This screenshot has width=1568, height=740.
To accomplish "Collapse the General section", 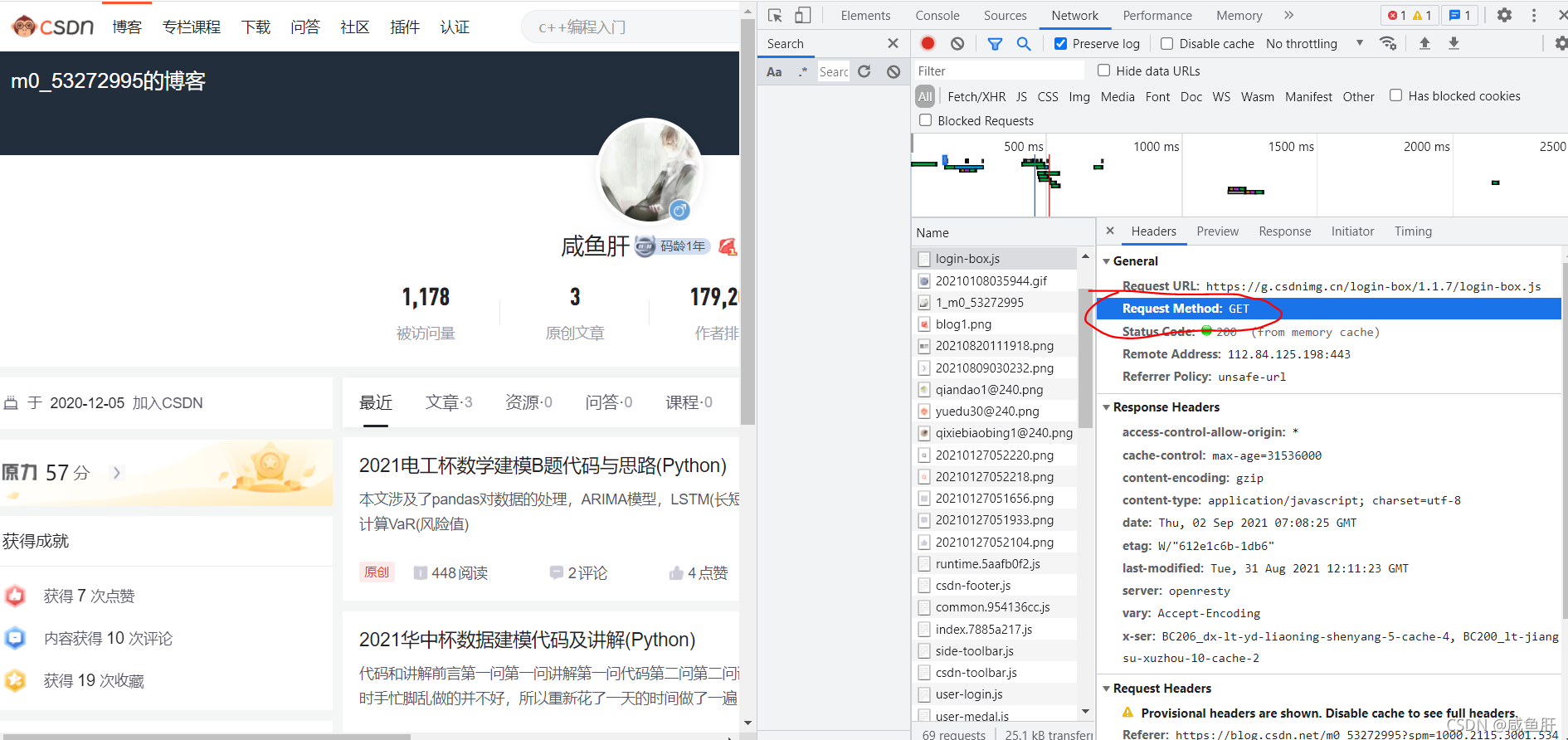I will 1106,261.
